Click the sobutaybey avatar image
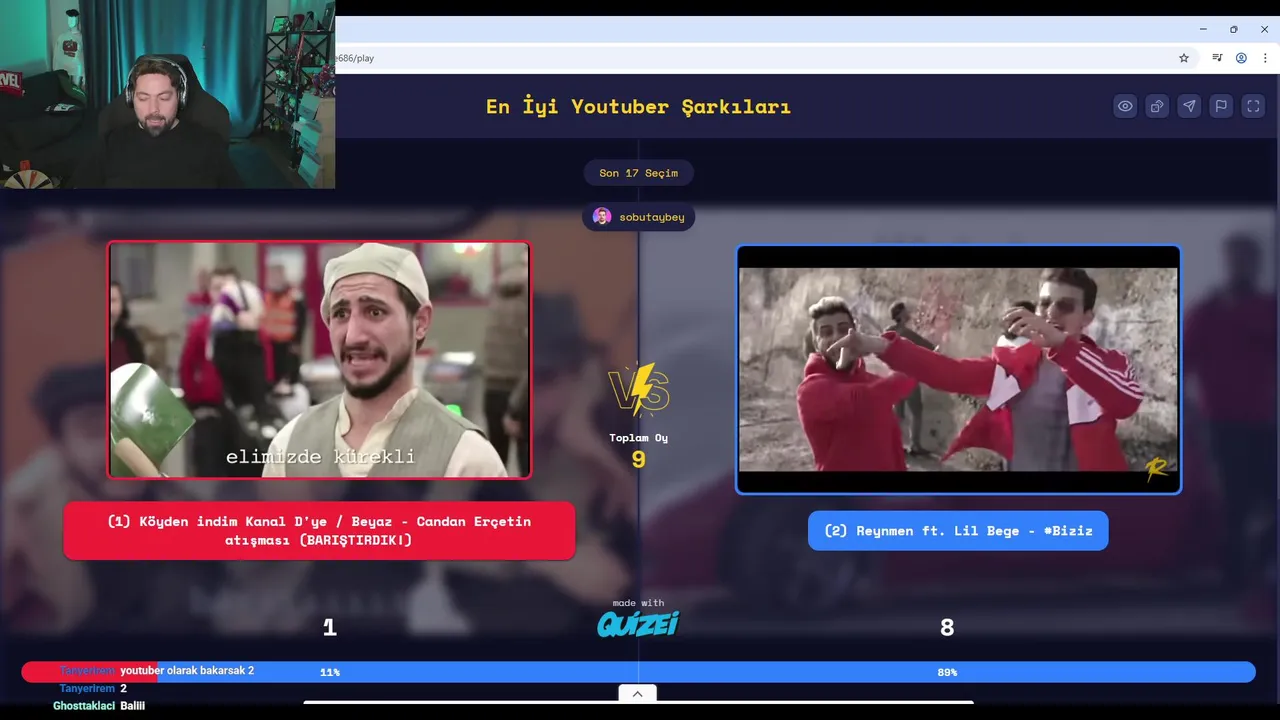This screenshot has height=720, width=1280. tap(601, 217)
